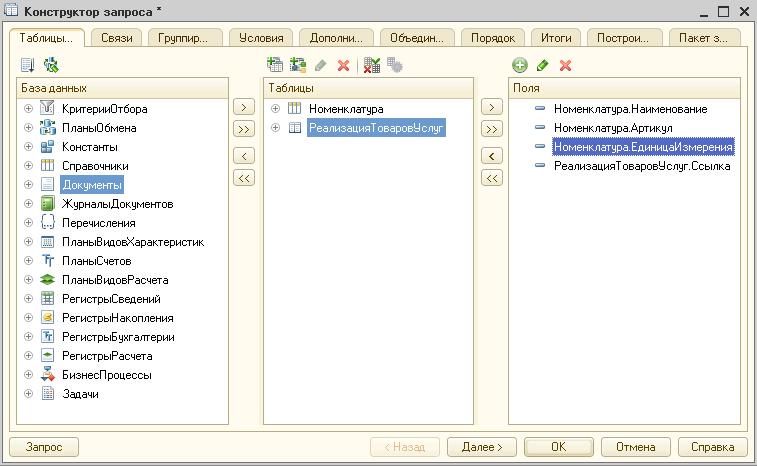This screenshot has width=757, height=466.
Task: Expand the РегистрыНакопления tree node
Action: click(29, 318)
